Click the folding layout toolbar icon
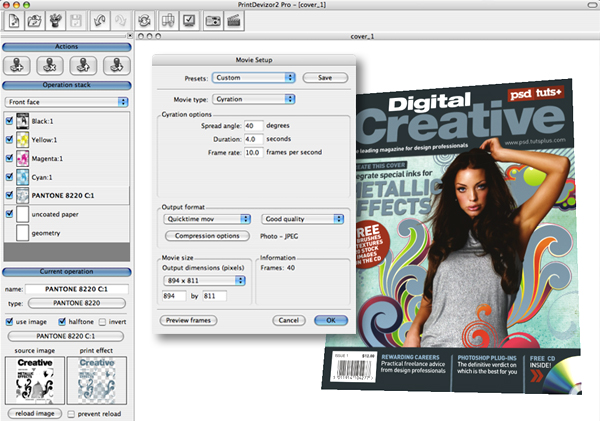 pos(168,21)
